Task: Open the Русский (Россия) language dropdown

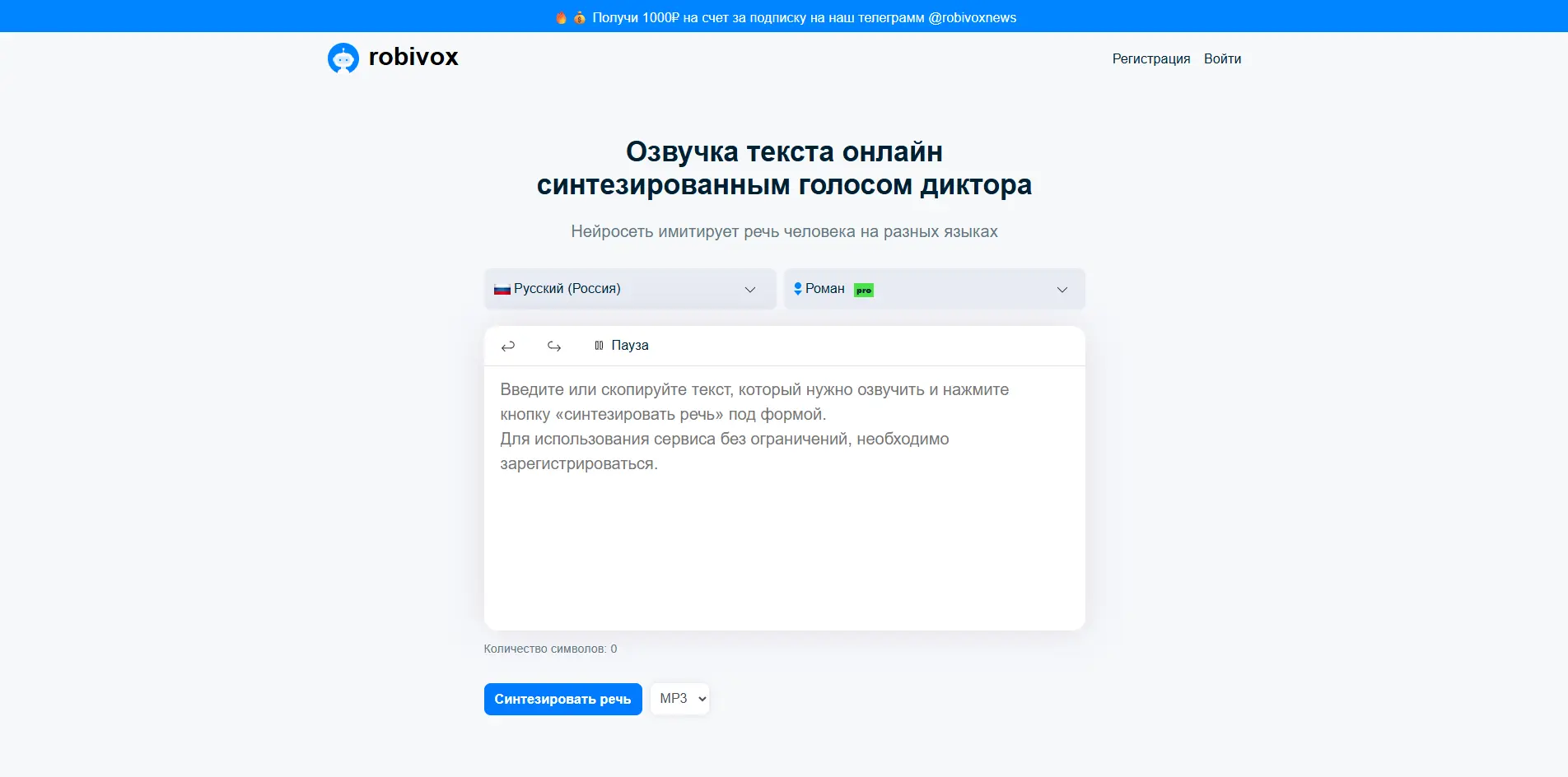Action: point(629,289)
